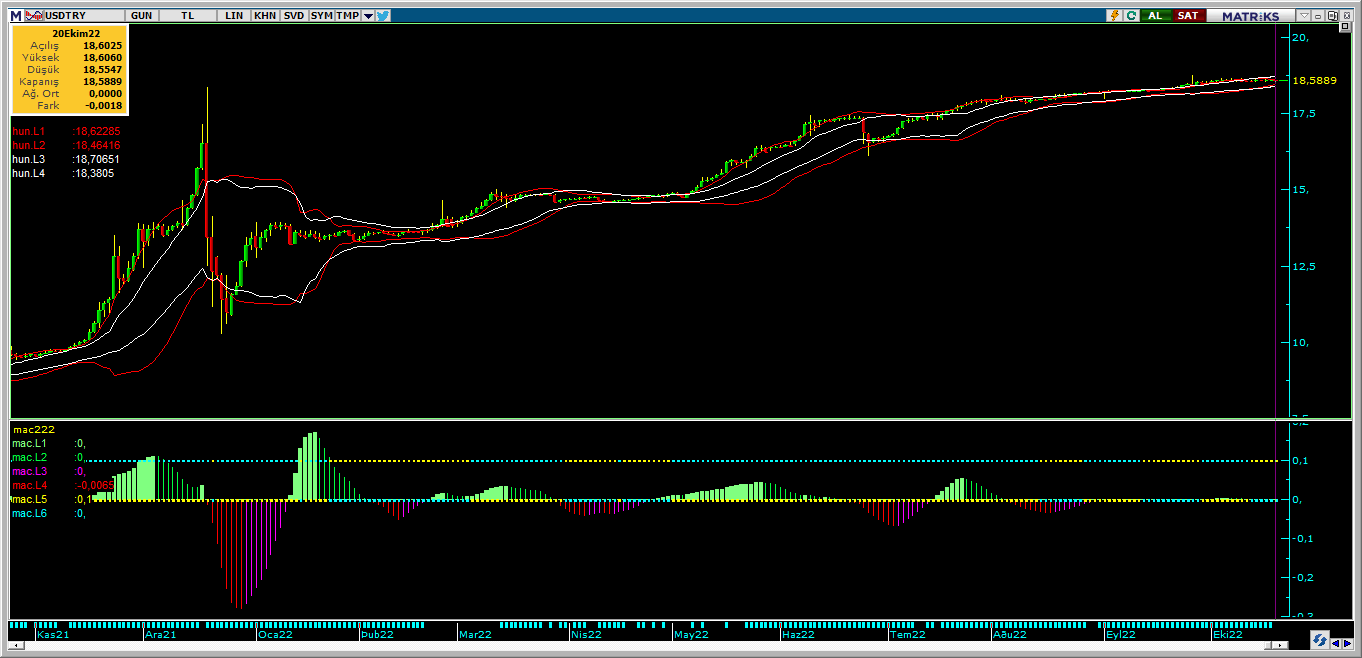Click the TMP toolbar item
Image resolution: width=1362 pixels, height=658 pixels.
[347, 16]
